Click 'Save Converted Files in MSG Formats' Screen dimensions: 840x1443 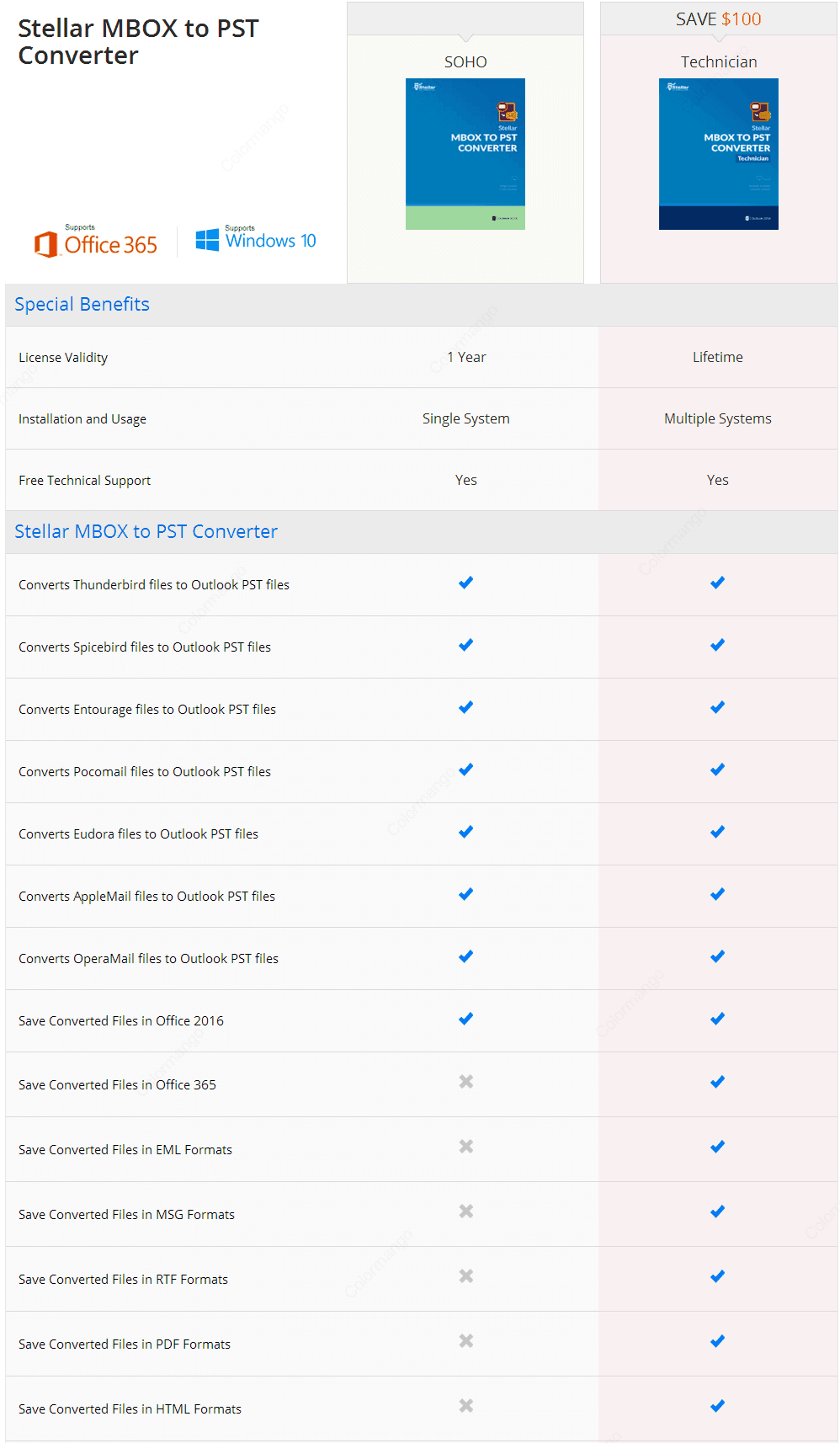(x=126, y=1215)
